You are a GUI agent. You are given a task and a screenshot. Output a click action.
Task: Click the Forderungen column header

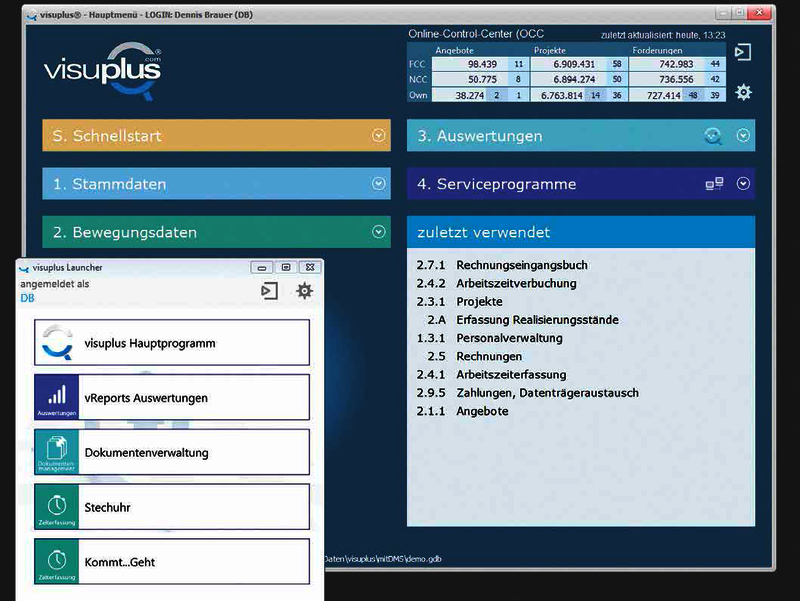[657, 51]
